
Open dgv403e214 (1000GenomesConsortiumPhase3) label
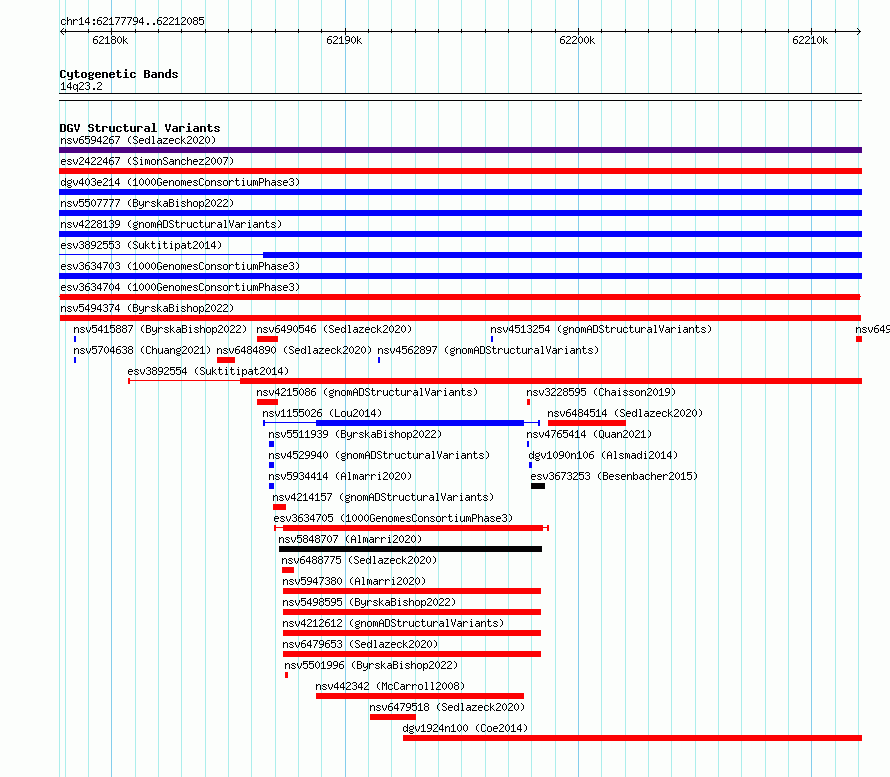tap(180, 182)
